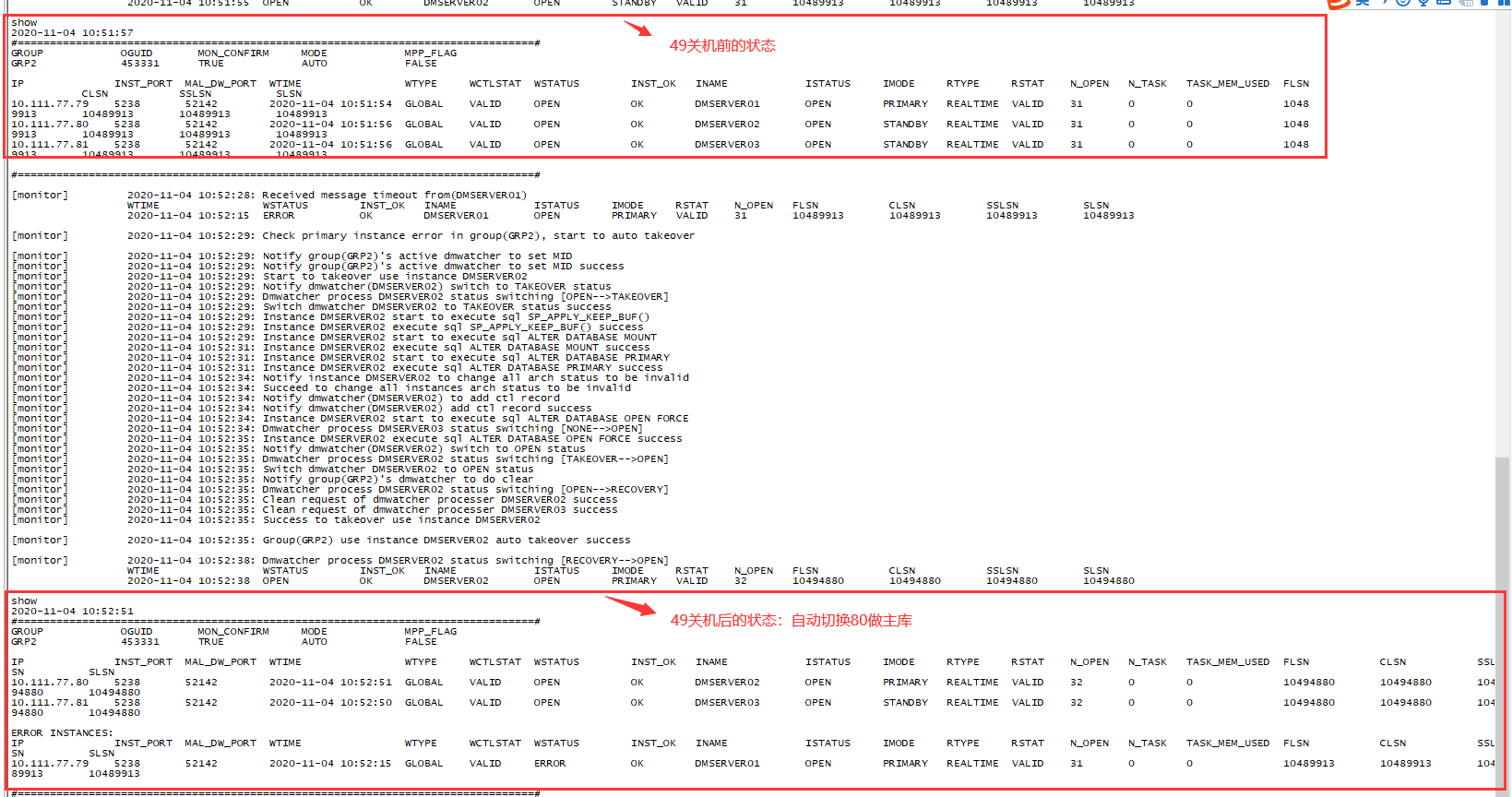Click the timestamp line '2020-11-04 10:52:51'
The image size is (1512, 797).
click(72, 612)
